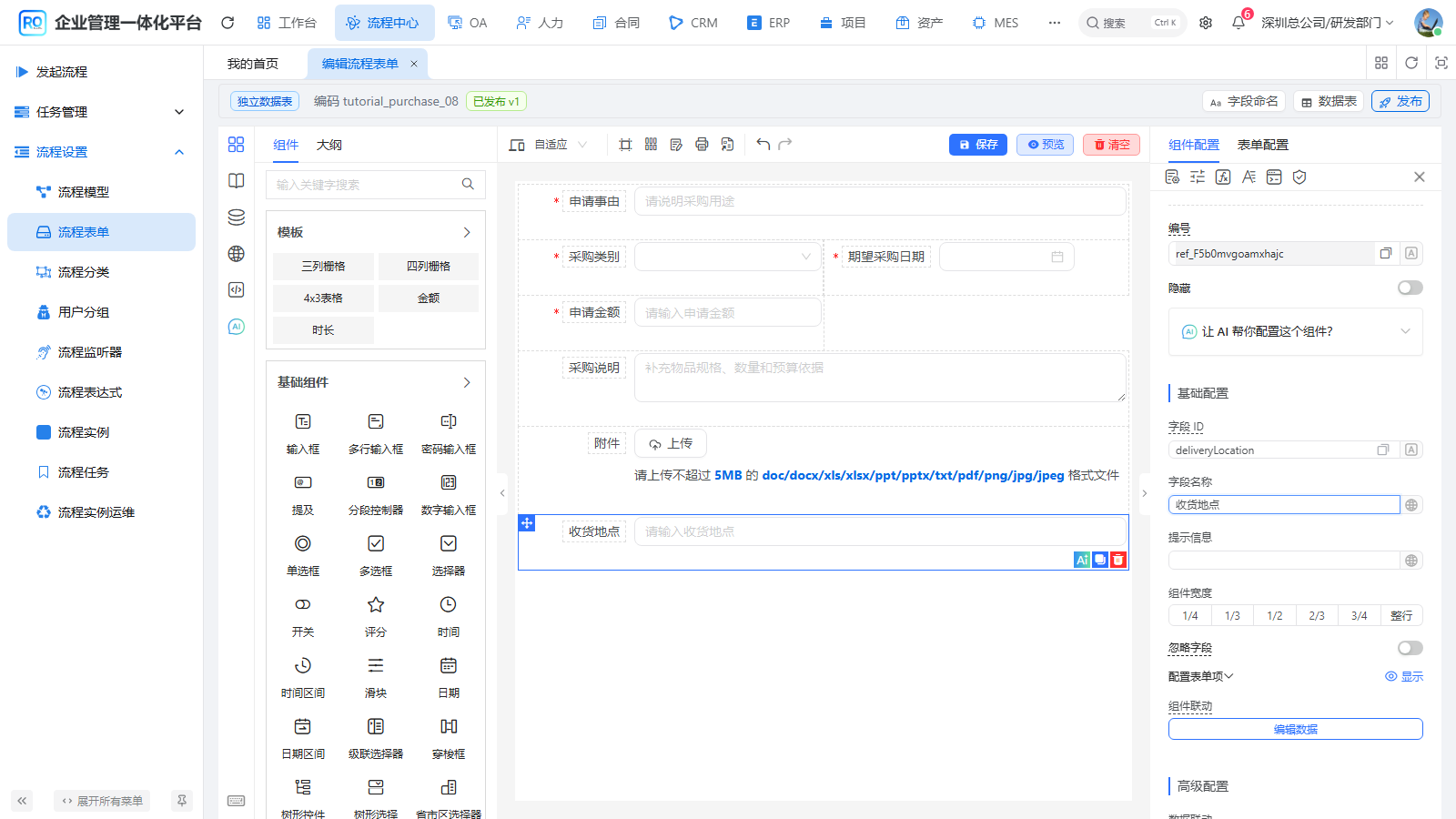Expand the 任务管理 menu group

[x=101, y=112]
